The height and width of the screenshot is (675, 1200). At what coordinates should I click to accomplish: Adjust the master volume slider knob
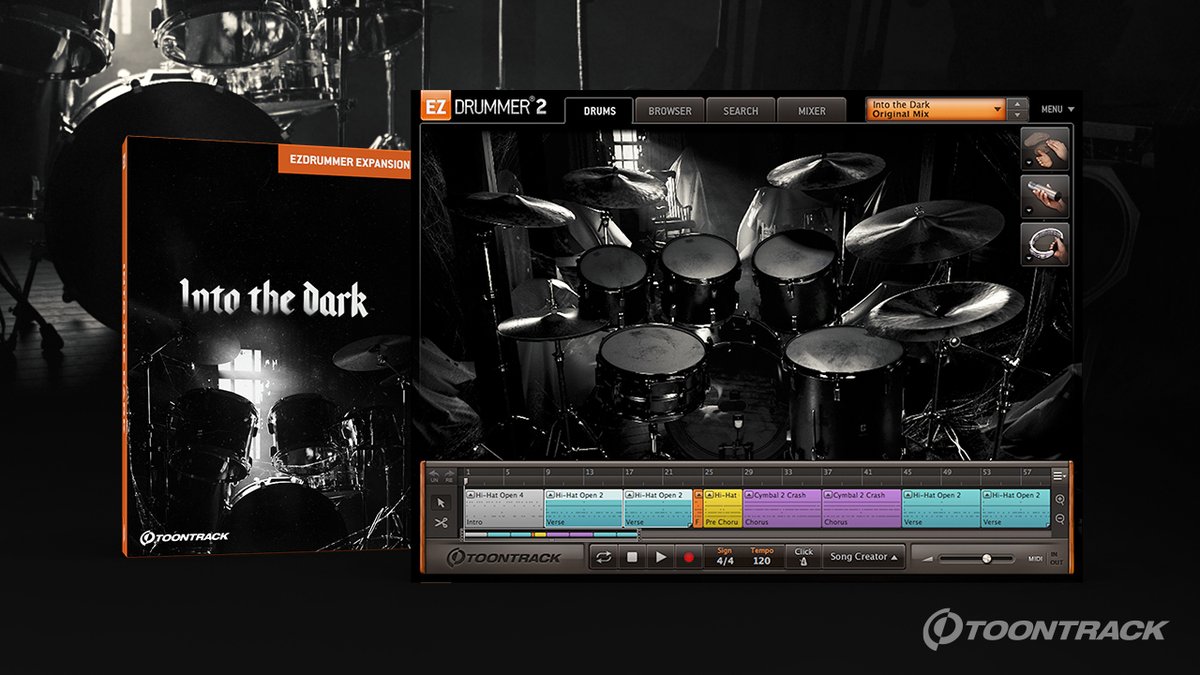point(986,558)
